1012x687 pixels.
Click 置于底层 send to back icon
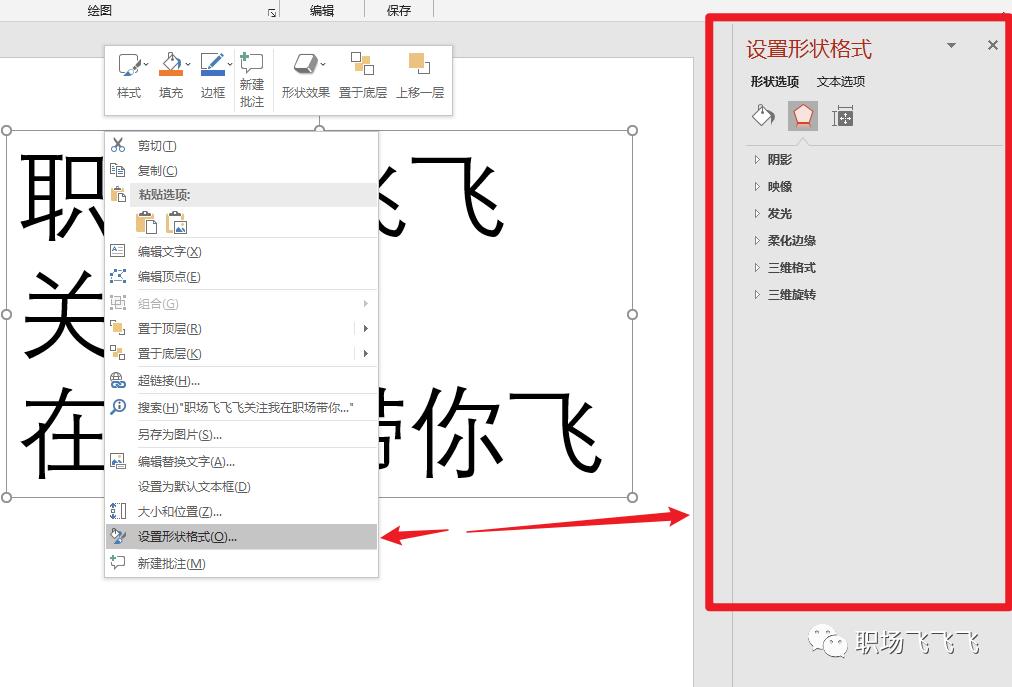[362, 66]
